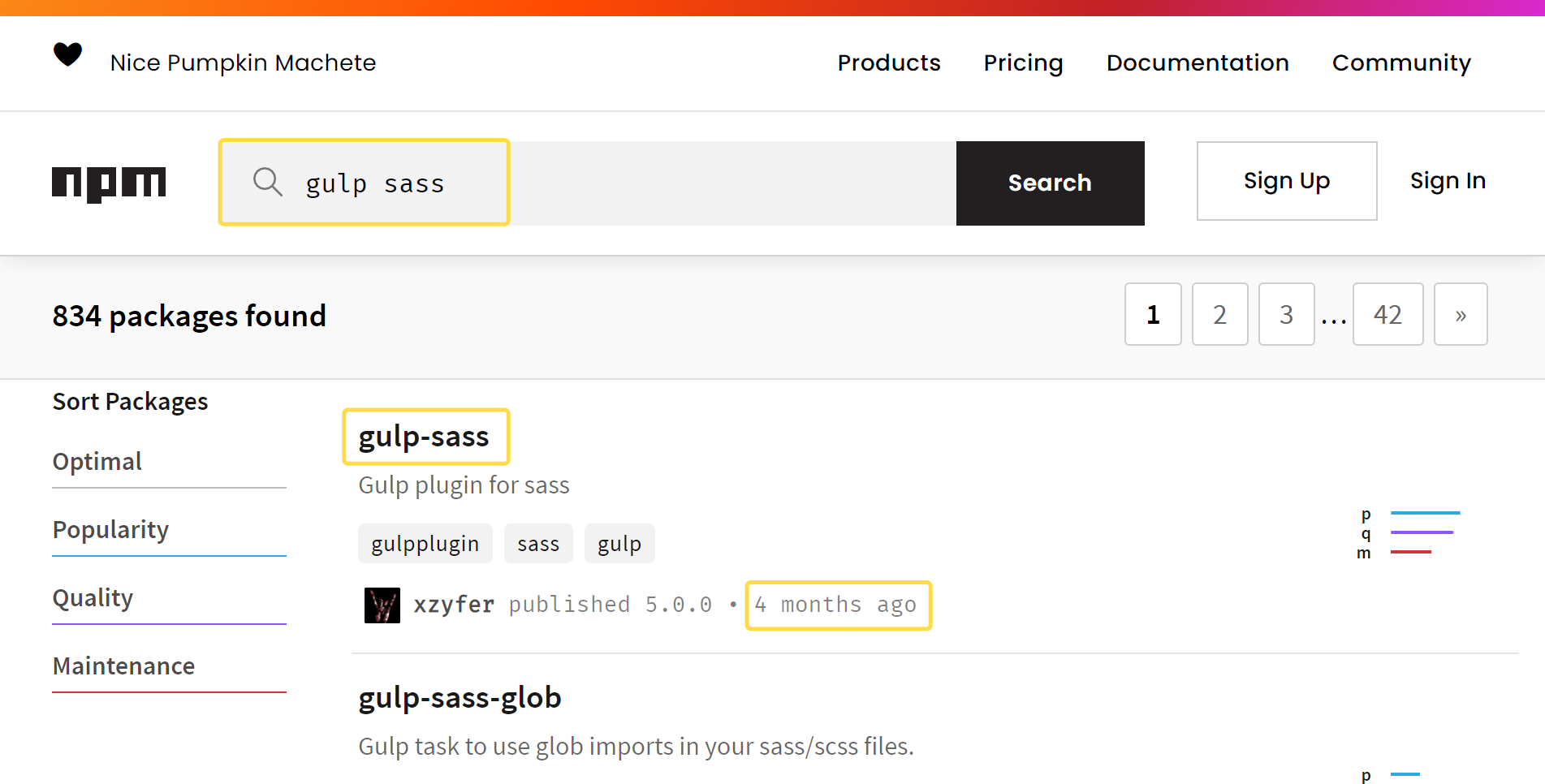Open the Documentation menu item

[x=1197, y=63]
